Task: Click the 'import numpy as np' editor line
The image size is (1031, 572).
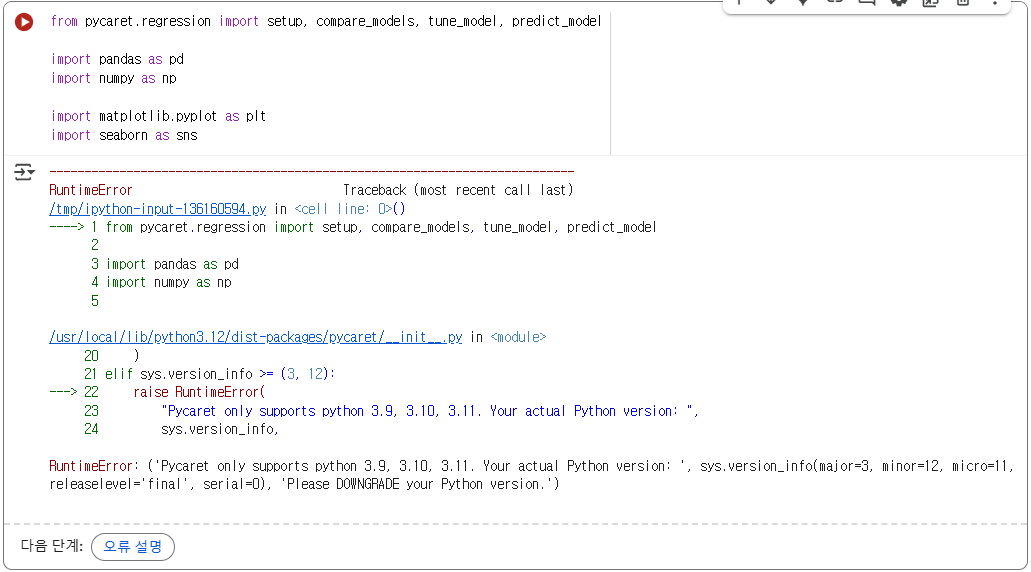Action: click(x=114, y=78)
